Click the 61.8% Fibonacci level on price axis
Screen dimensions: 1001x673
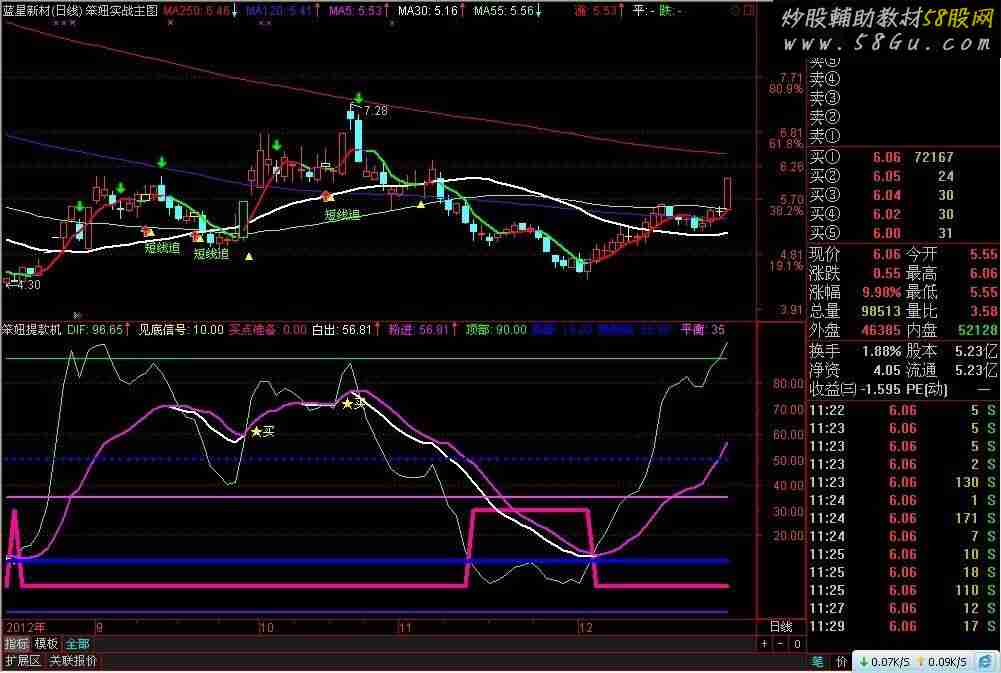tap(785, 145)
